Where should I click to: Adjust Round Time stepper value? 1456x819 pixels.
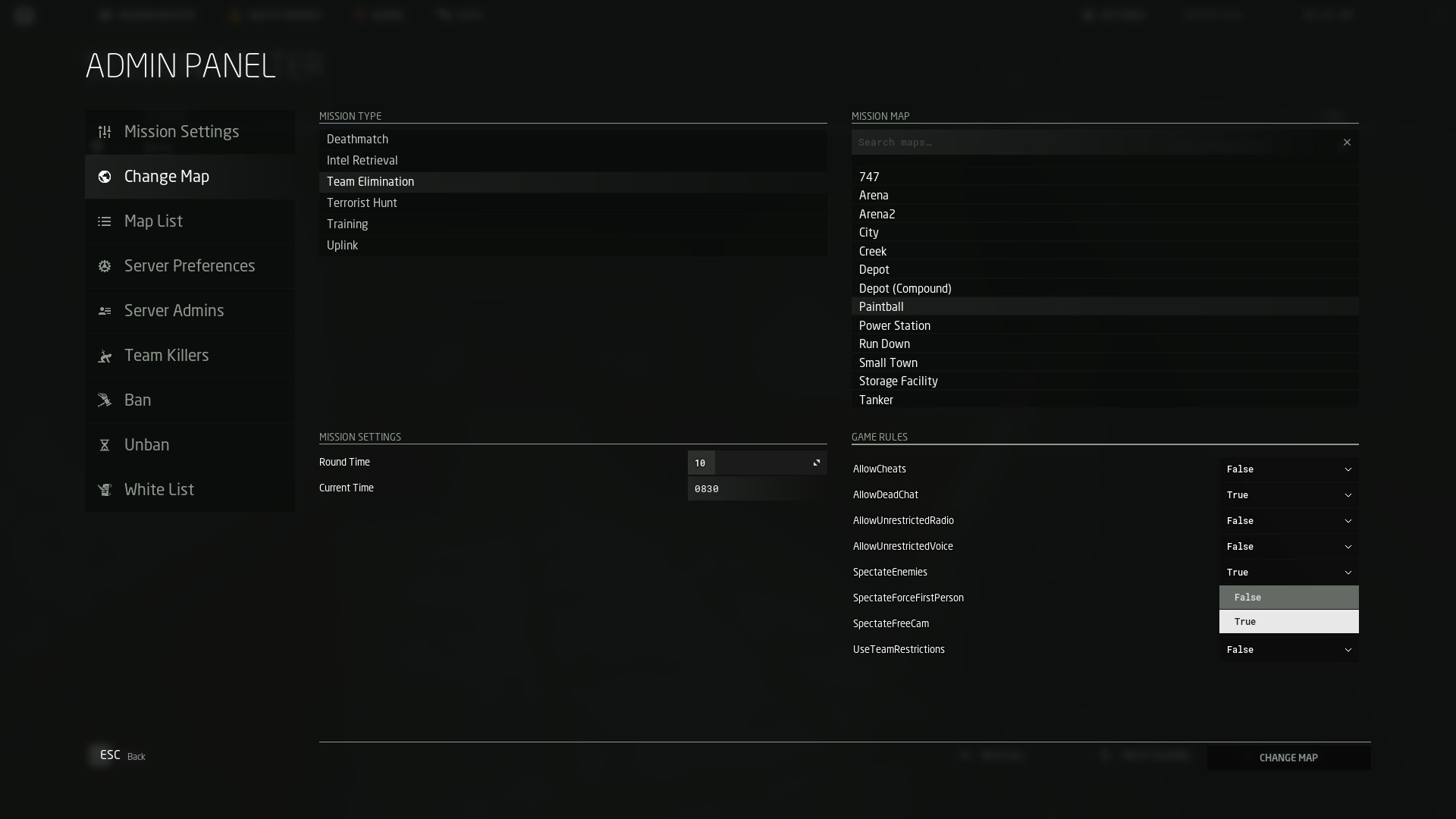pos(817,461)
